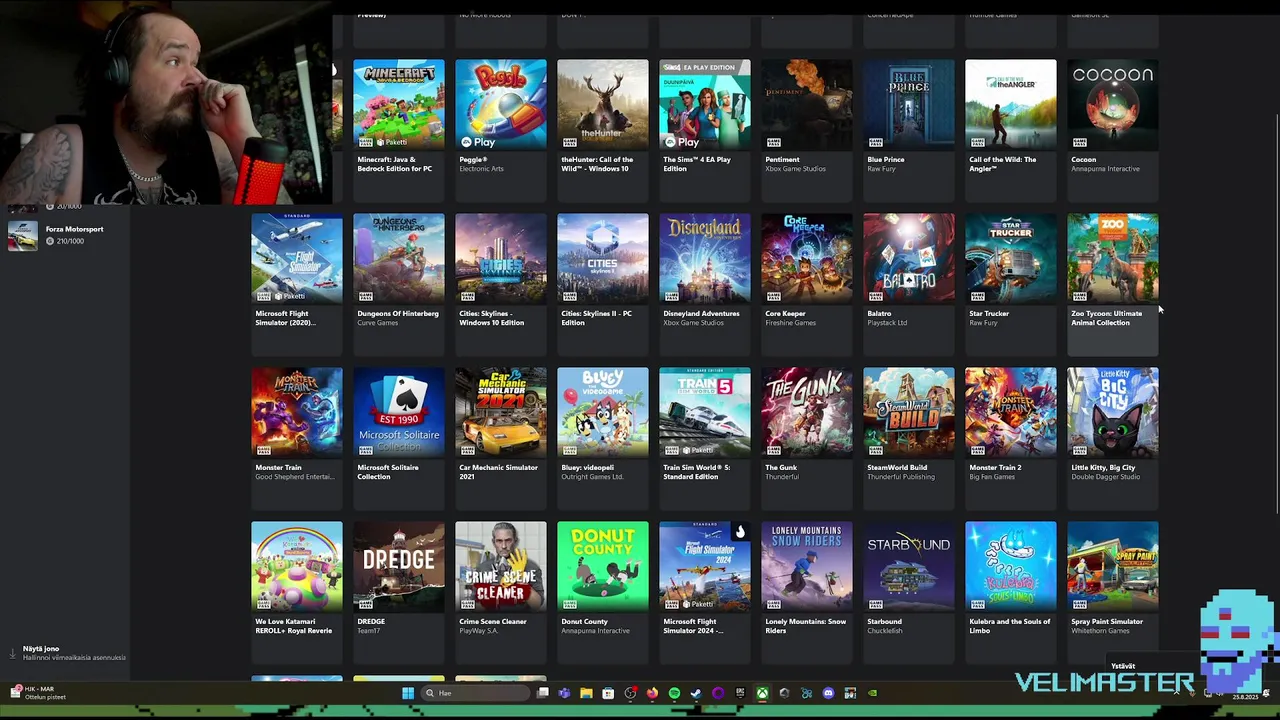This screenshot has width=1280, height=720.
Task: Open Epic Games Launcher from the taskbar
Action: [740, 693]
